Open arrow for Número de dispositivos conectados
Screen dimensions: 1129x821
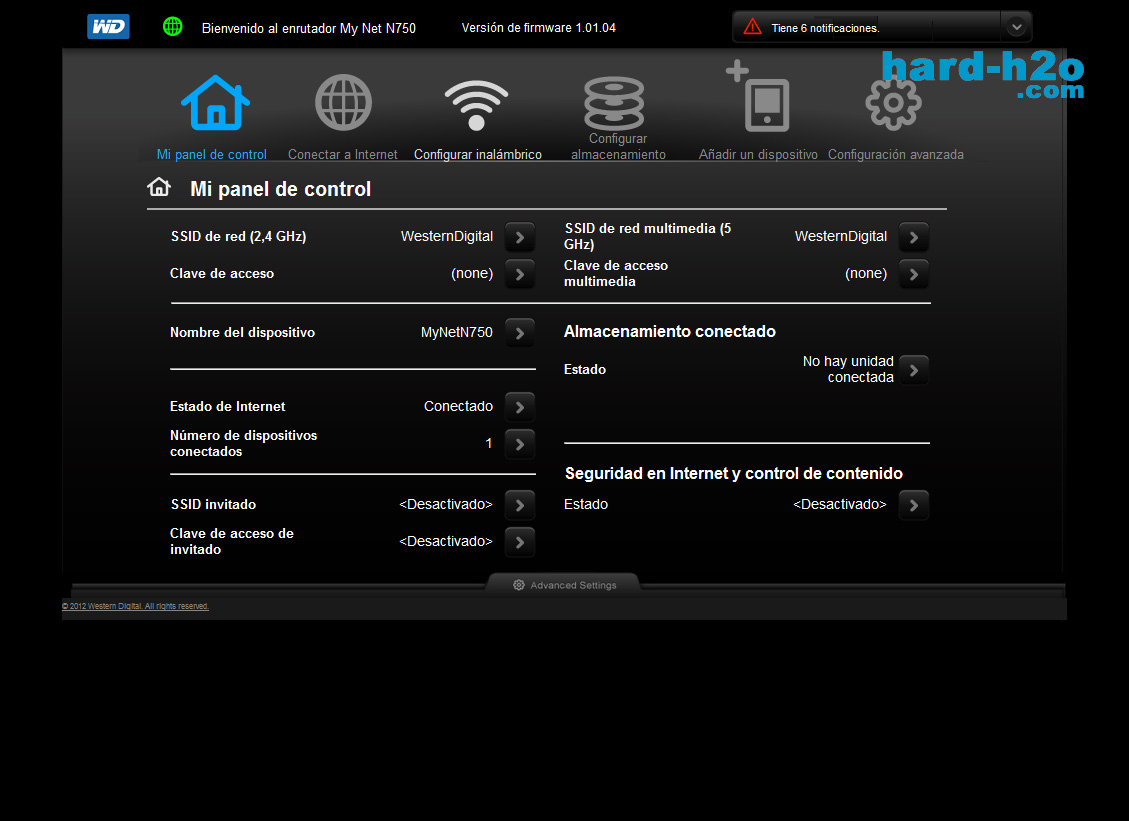tap(520, 444)
